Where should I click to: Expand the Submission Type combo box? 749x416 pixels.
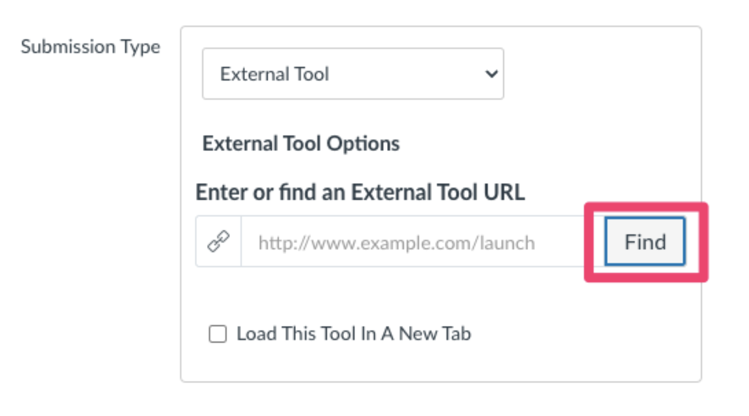[x=352, y=74]
